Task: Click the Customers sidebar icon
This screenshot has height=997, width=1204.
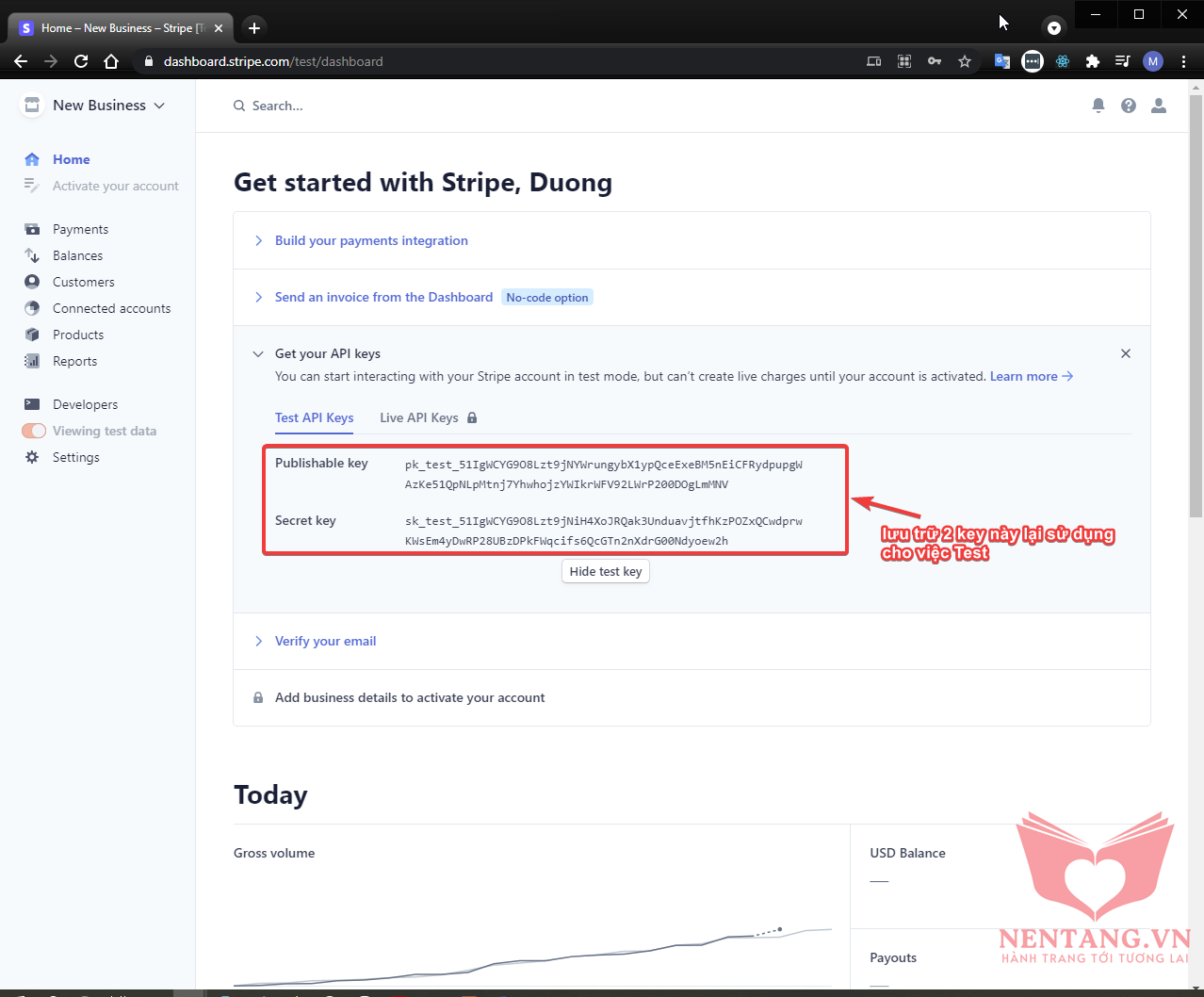Action: [x=32, y=282]
